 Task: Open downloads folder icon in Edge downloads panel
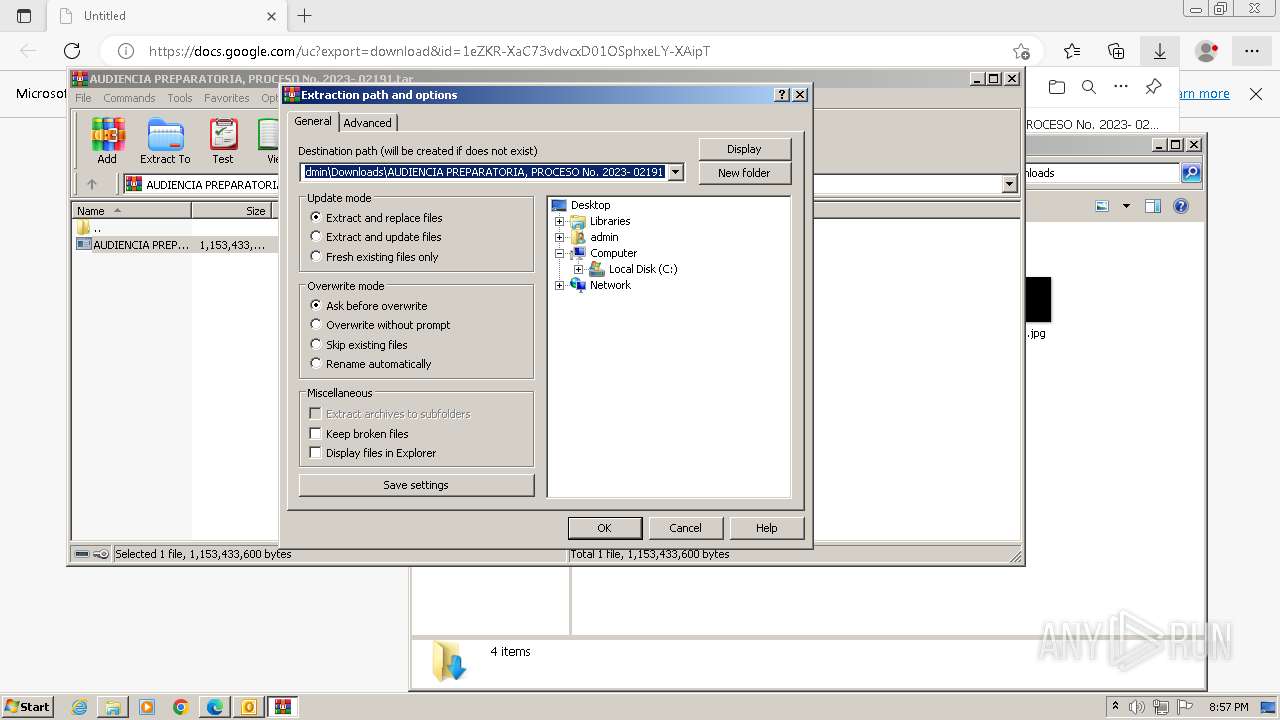point(1057,87)
